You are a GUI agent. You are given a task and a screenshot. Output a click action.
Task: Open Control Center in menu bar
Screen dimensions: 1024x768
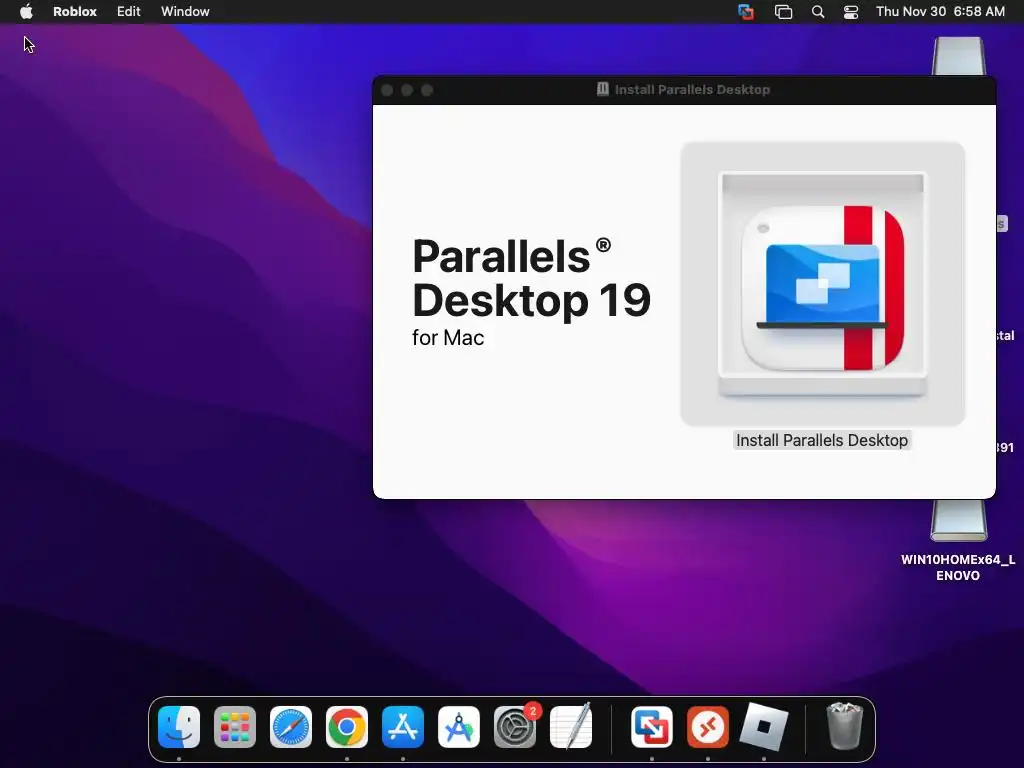pyautogui.click(x=850, y=12)
